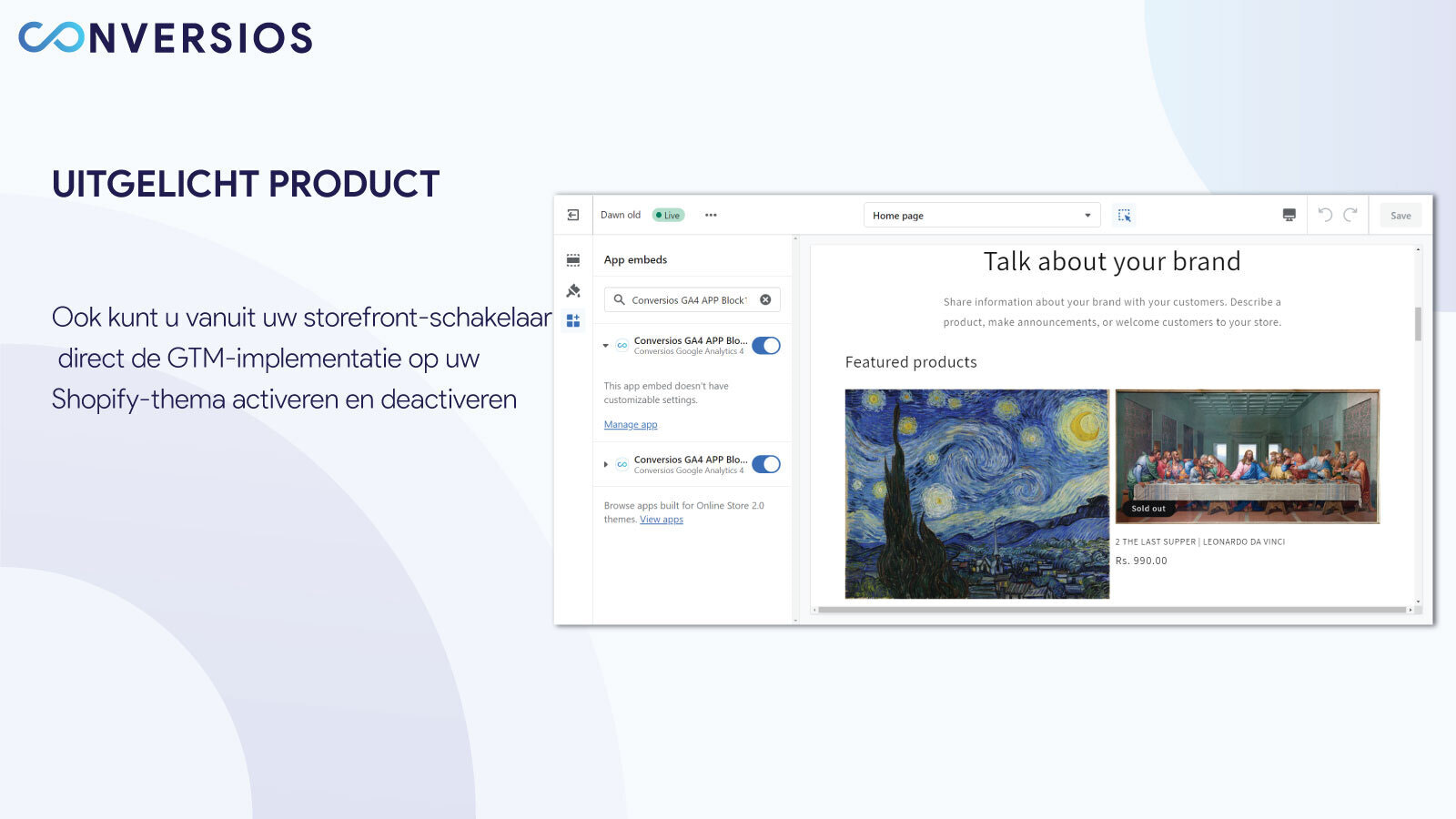This screenshot has height=819, width=1456.
Task: Open the Home page template dropdown
Action: pyautogui.click(x=982, y=216)
